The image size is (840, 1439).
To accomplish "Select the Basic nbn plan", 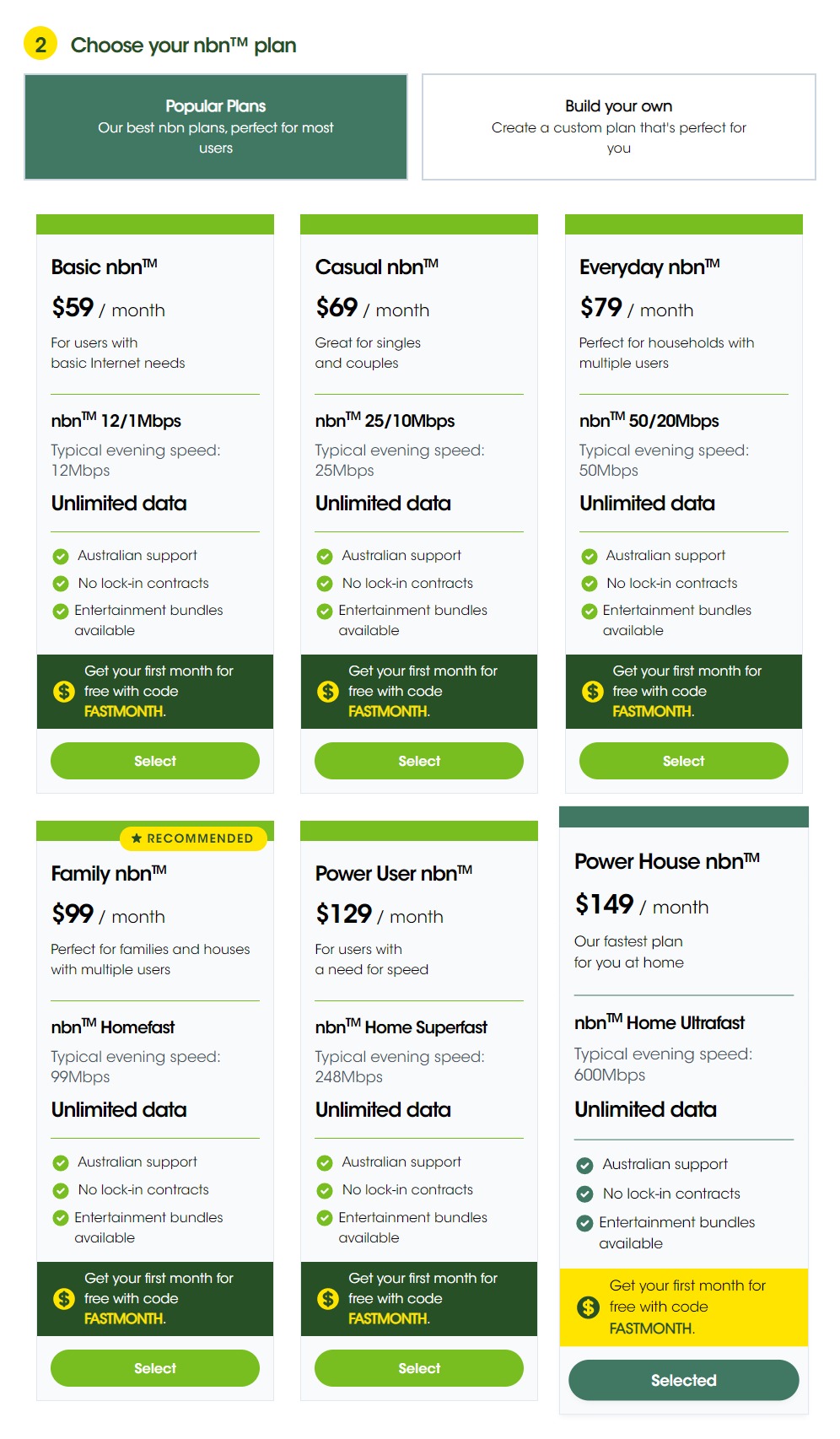I will (x=154, y=760).
